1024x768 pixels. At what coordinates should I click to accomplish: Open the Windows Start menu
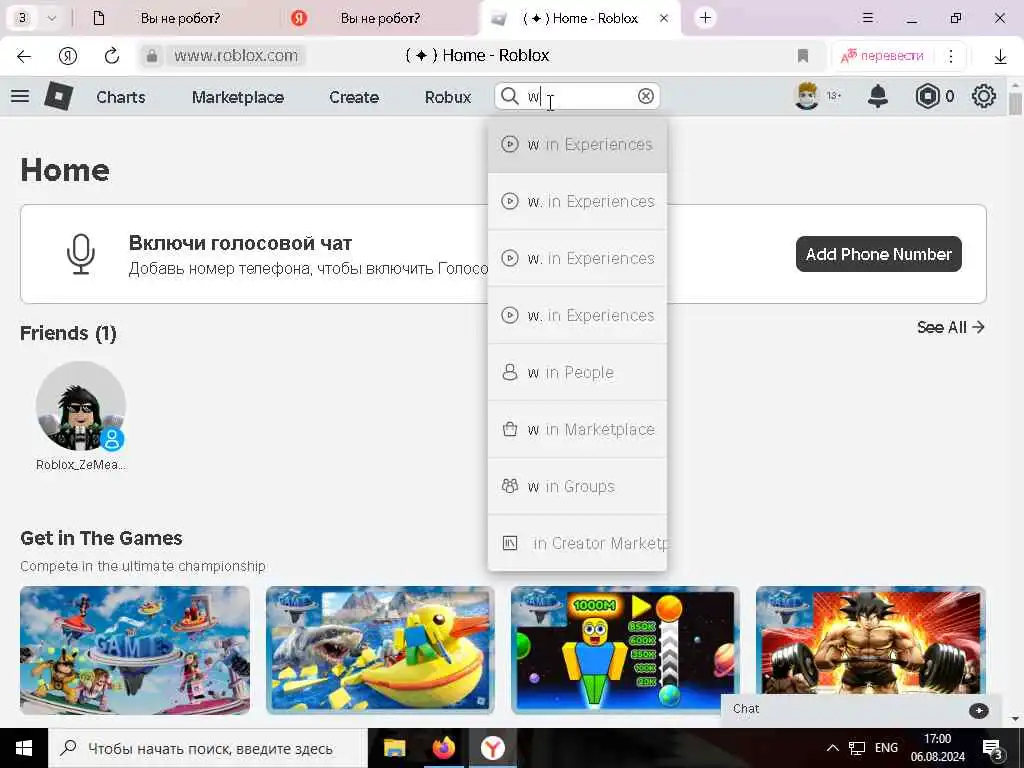[24, 748]
